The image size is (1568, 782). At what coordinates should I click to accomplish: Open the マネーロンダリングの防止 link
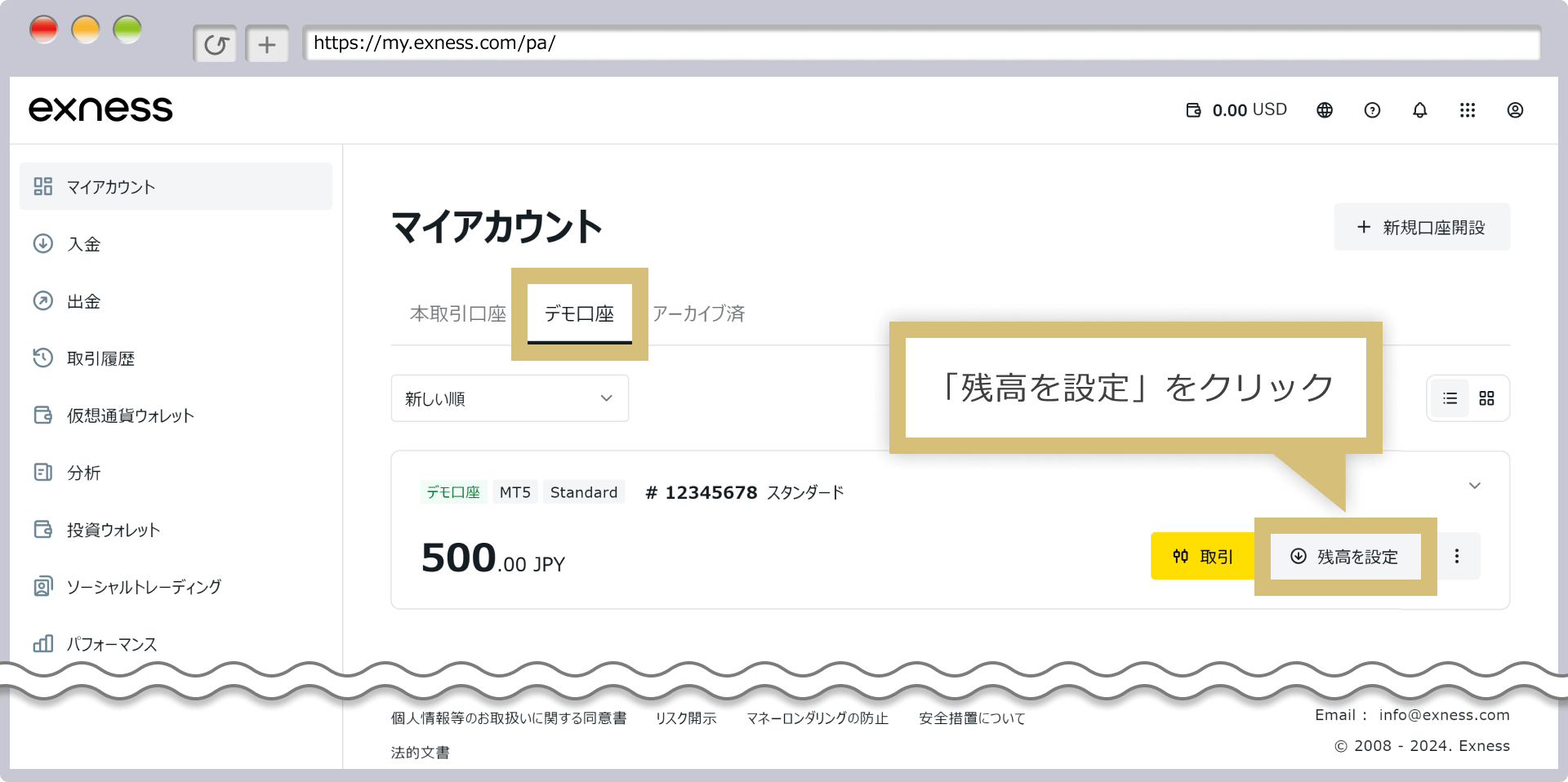click(817, 718)
